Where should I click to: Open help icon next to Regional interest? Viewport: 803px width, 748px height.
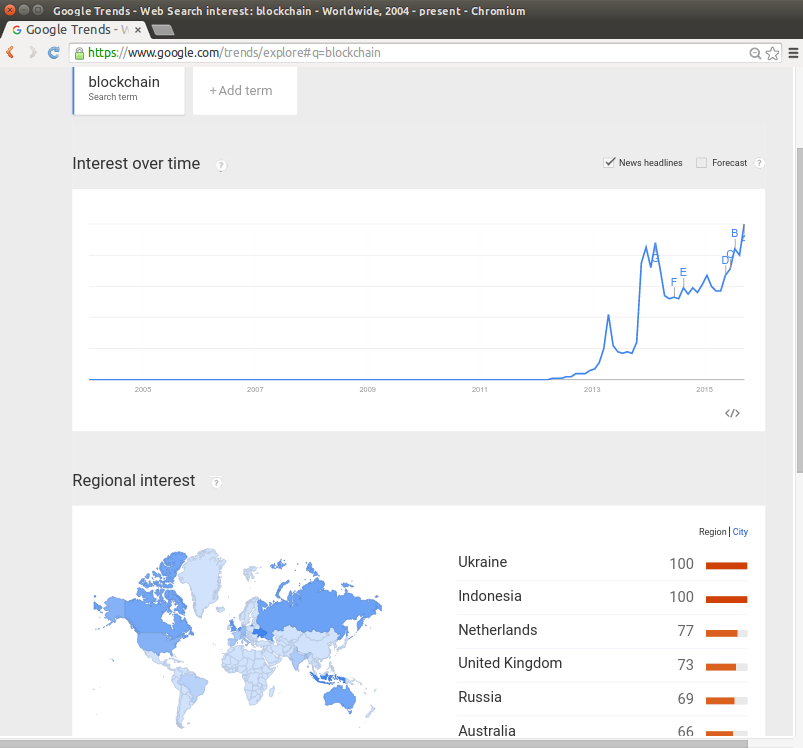tap(216, 482)
